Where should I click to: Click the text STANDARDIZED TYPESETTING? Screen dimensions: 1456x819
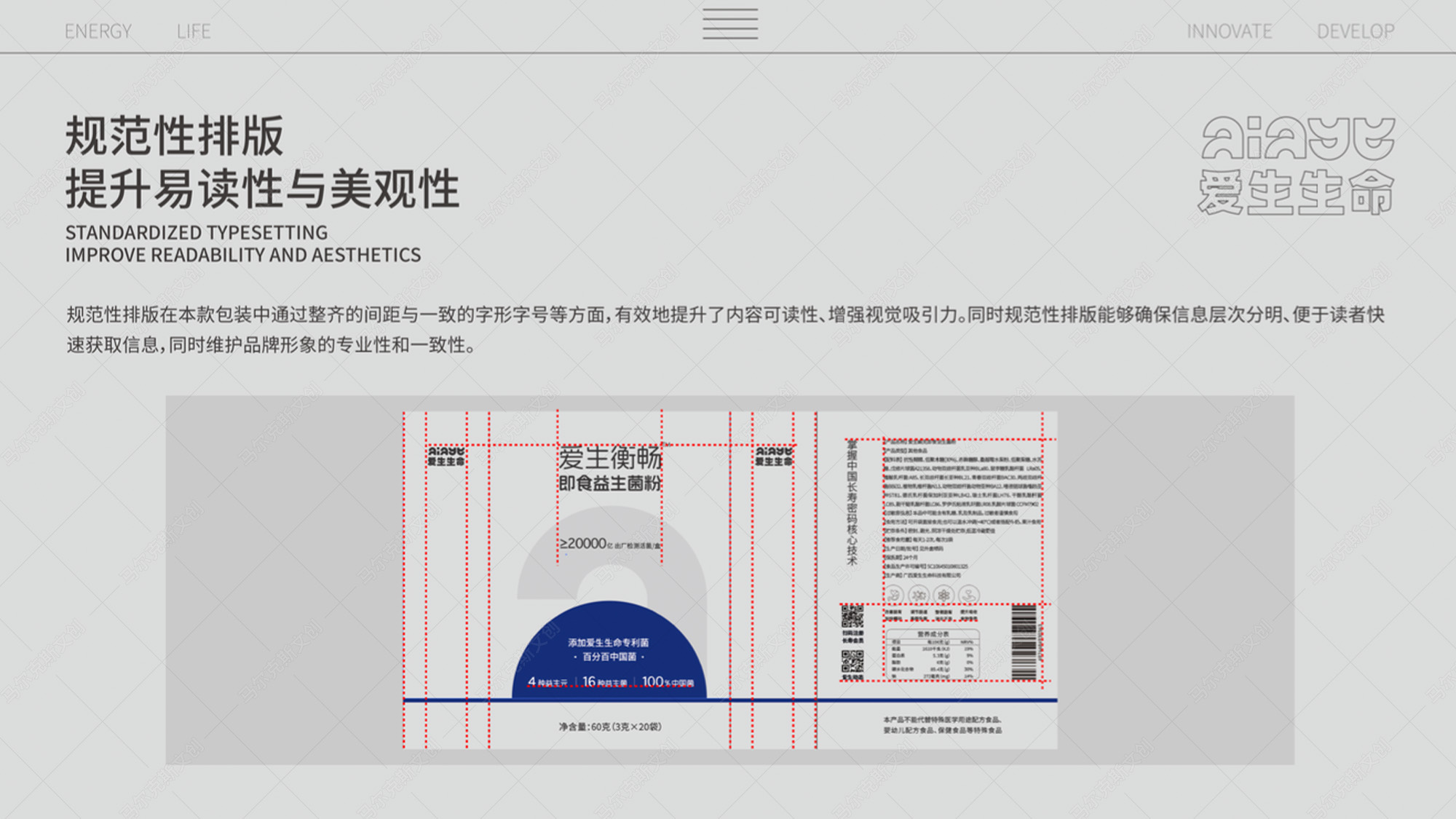(197, 232)
